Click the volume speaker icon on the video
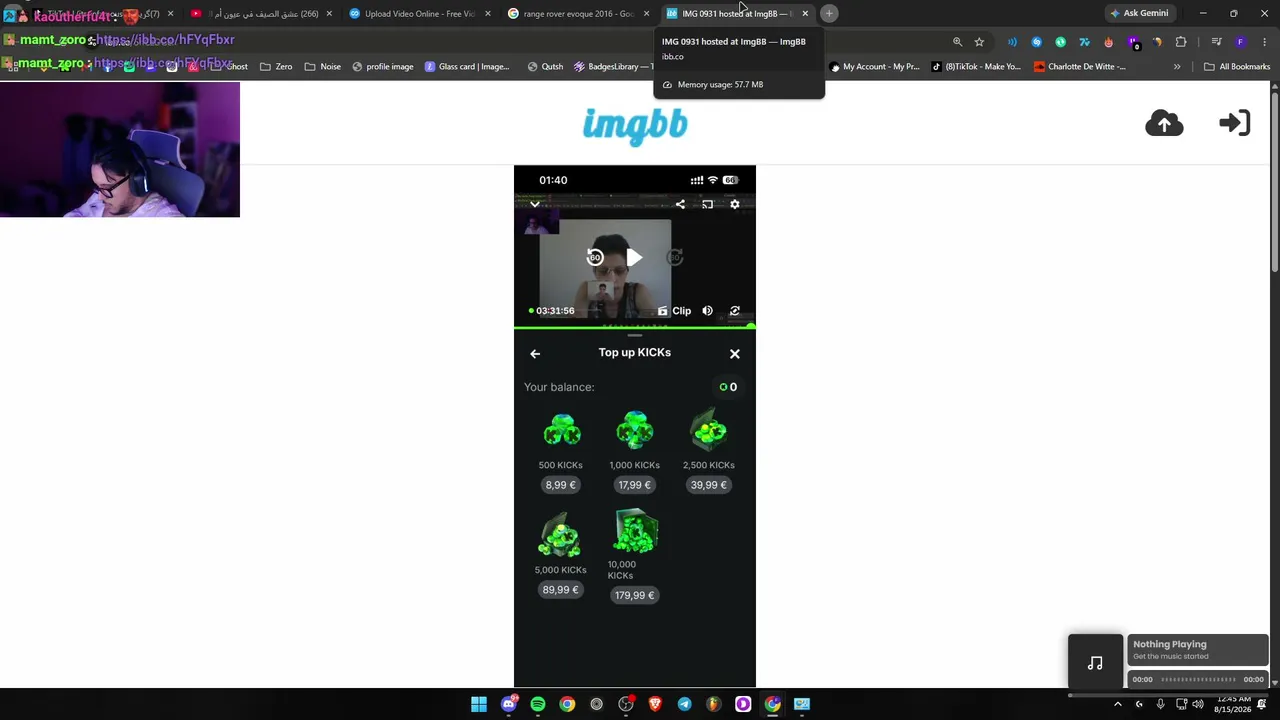This screenshot has height=720, width=1280. (707, 311)
